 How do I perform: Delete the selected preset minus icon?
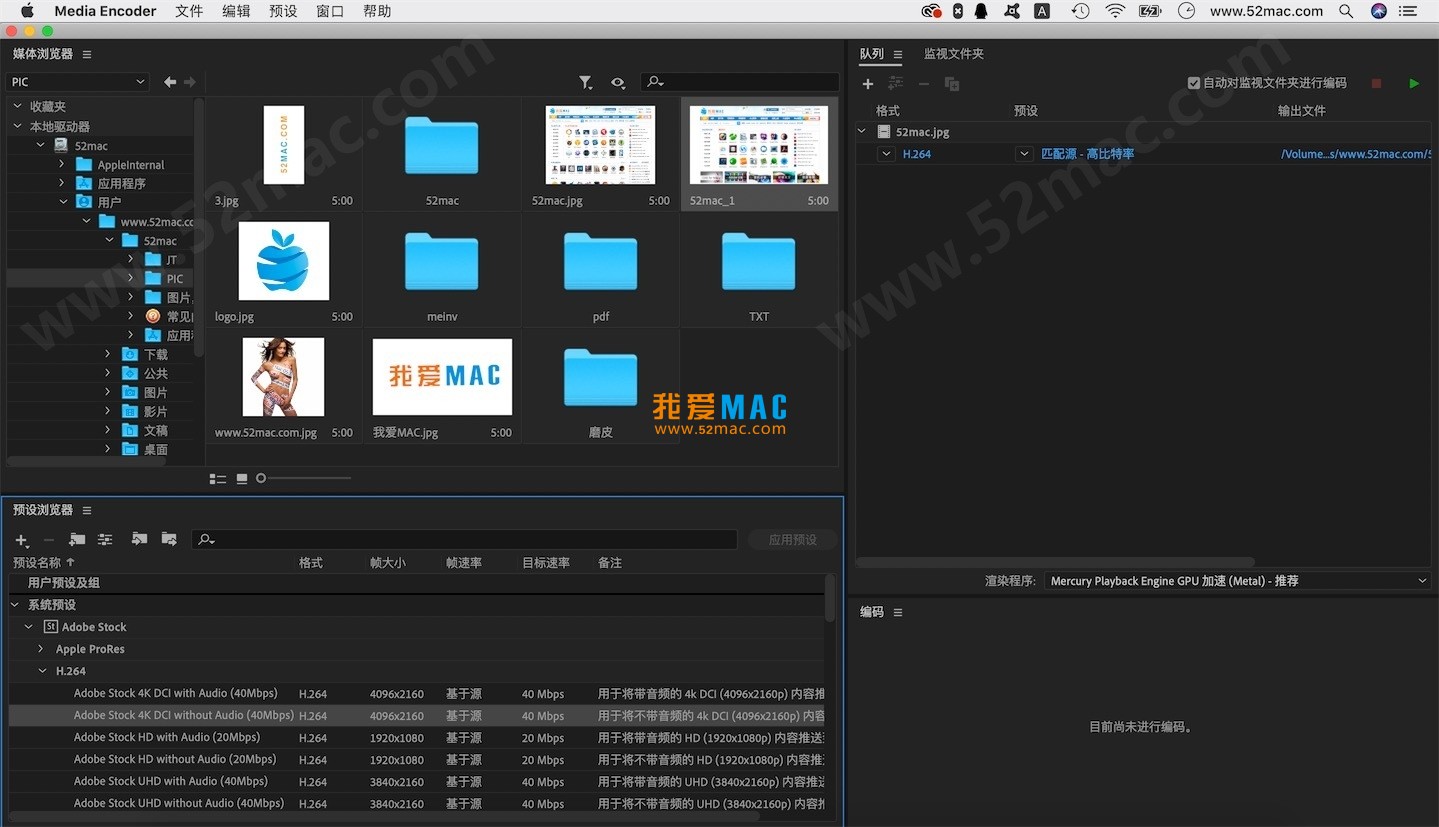49,540
